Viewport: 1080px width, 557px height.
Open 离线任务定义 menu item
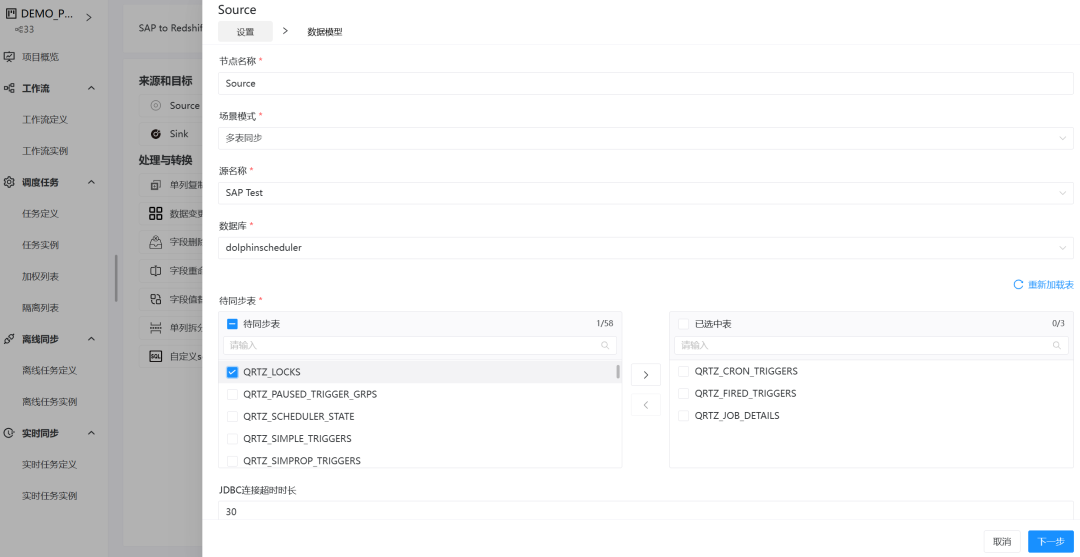(x=50, y=370)
